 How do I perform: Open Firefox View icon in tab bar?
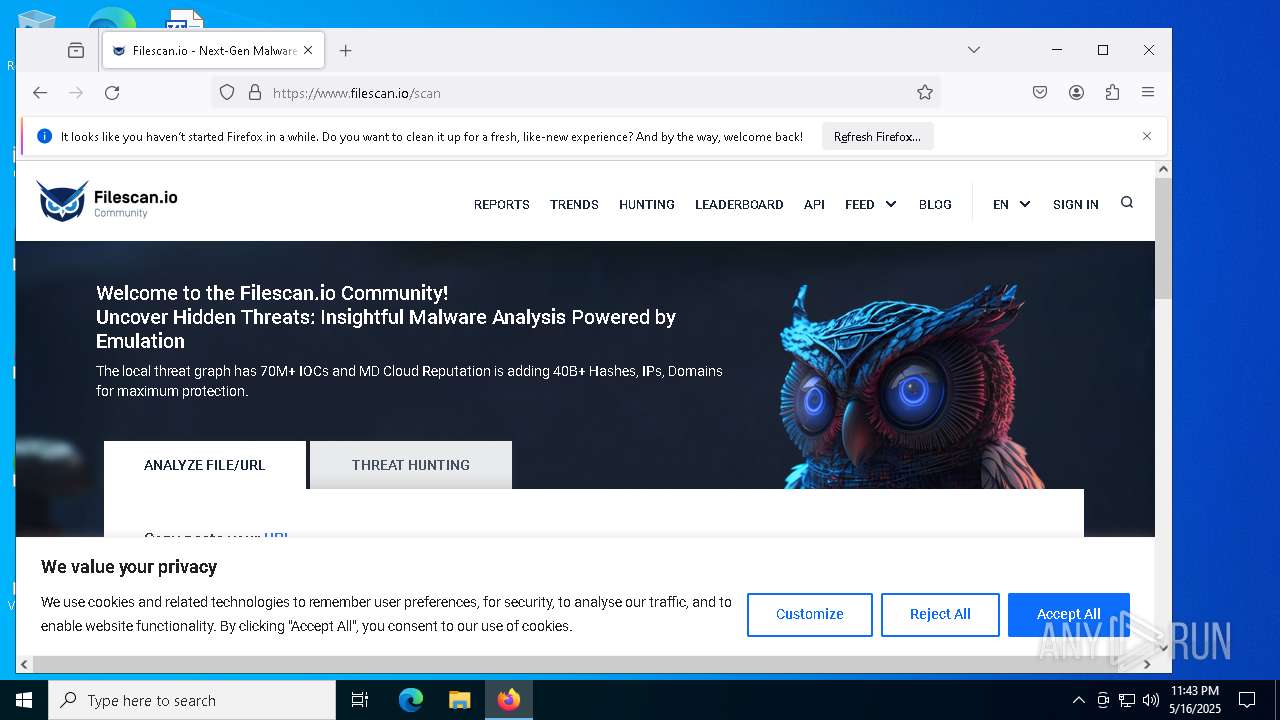[x=76, y=51]
